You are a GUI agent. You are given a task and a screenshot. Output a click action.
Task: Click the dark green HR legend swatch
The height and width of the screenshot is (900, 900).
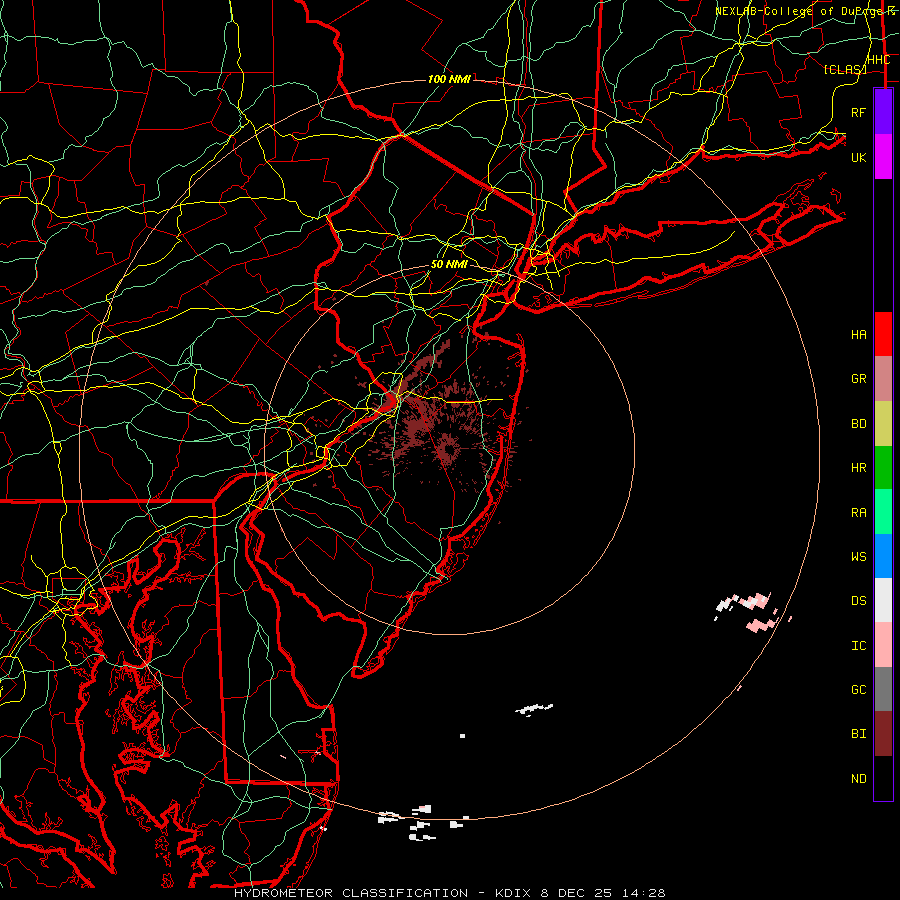[883, 468]
